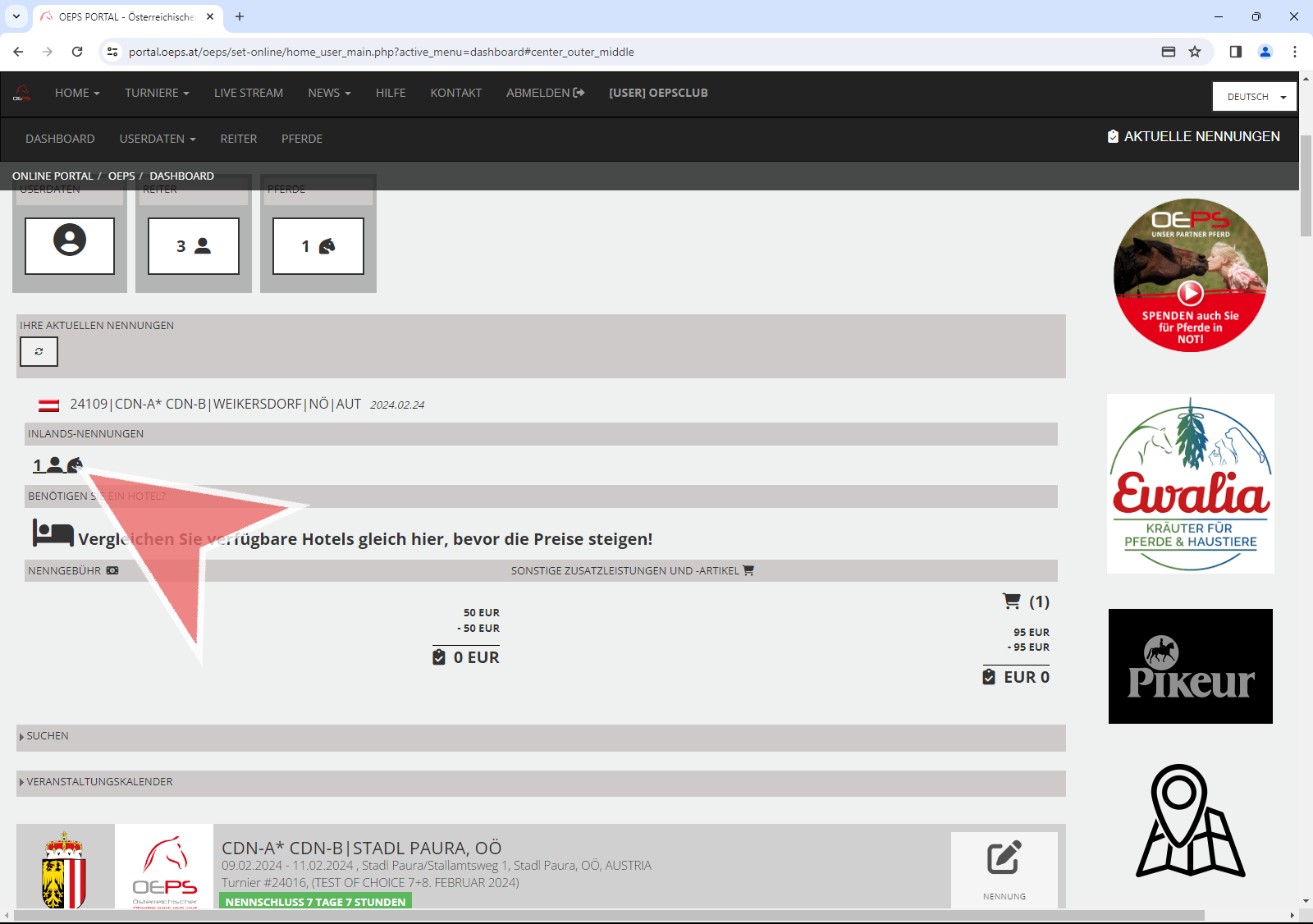Click Abmelden to log out
1313x924 pixels.
pyautogui.click(x=545, y=94)
